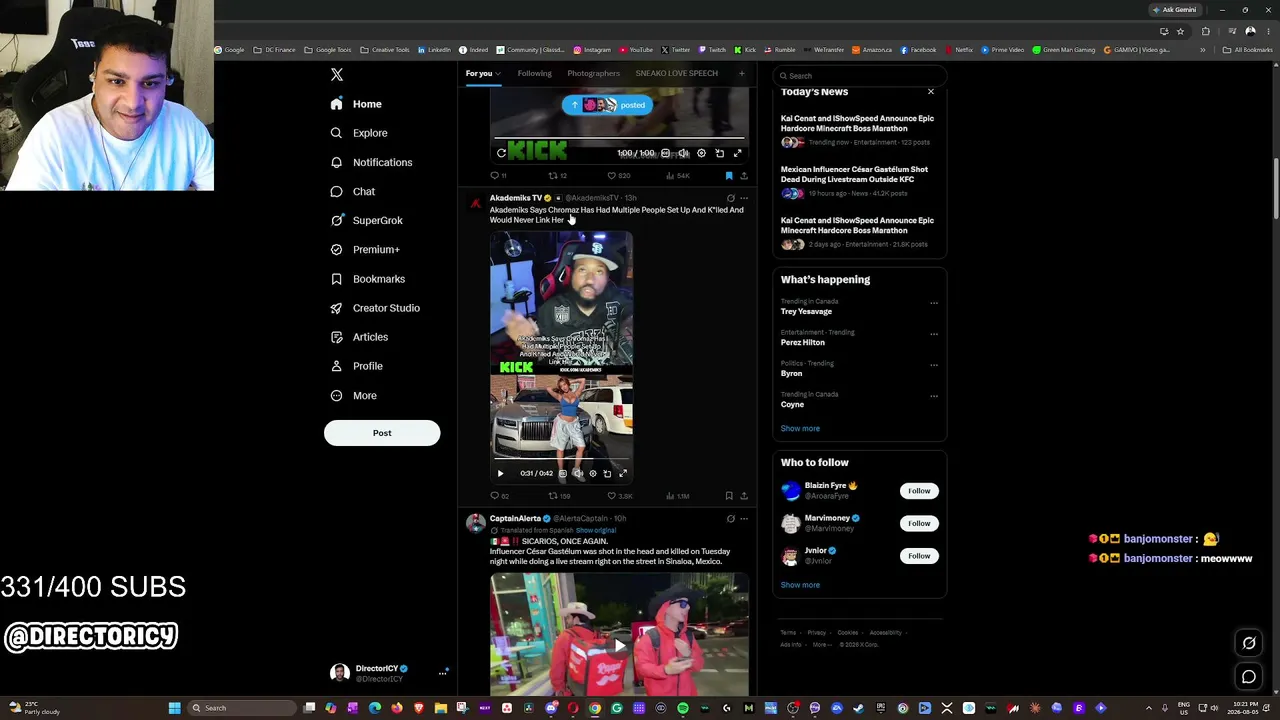Click the new posts 'posted' pill

pyautogui.click(x=607, y=105)
